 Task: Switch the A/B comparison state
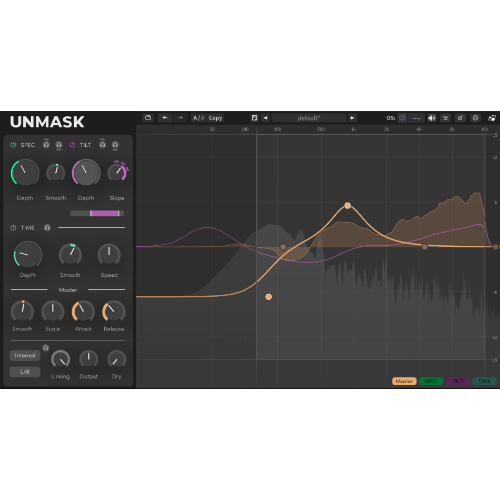(x=199, y=118)
